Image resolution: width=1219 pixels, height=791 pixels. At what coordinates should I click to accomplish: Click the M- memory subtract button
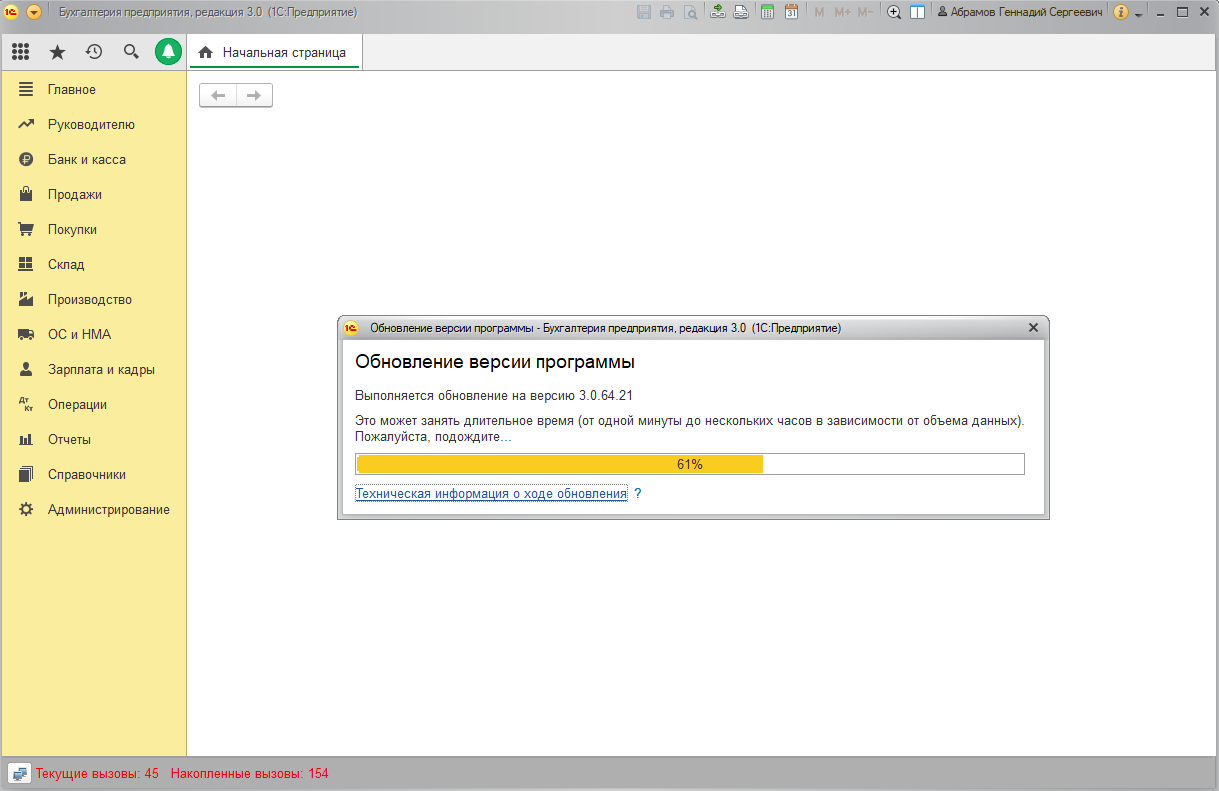[865, 12]
